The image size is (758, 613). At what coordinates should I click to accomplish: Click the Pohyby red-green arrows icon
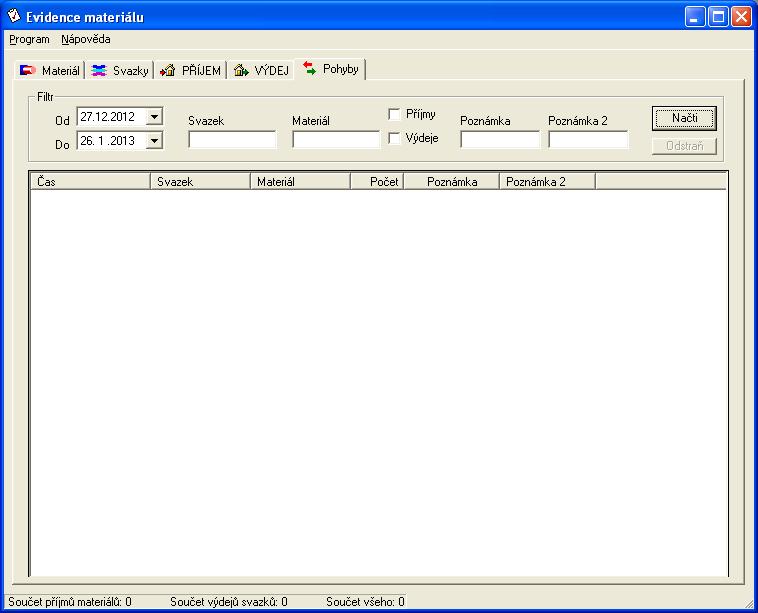point(309,69)
